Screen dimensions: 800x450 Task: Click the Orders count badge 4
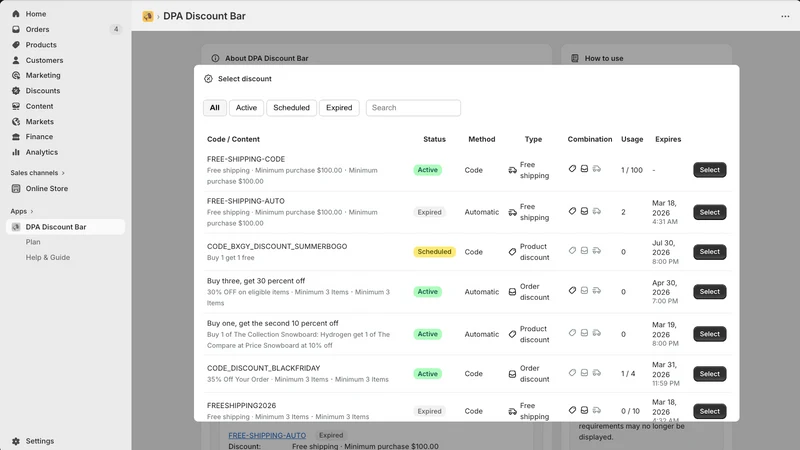pyautogui.click(x=116, y=29)
